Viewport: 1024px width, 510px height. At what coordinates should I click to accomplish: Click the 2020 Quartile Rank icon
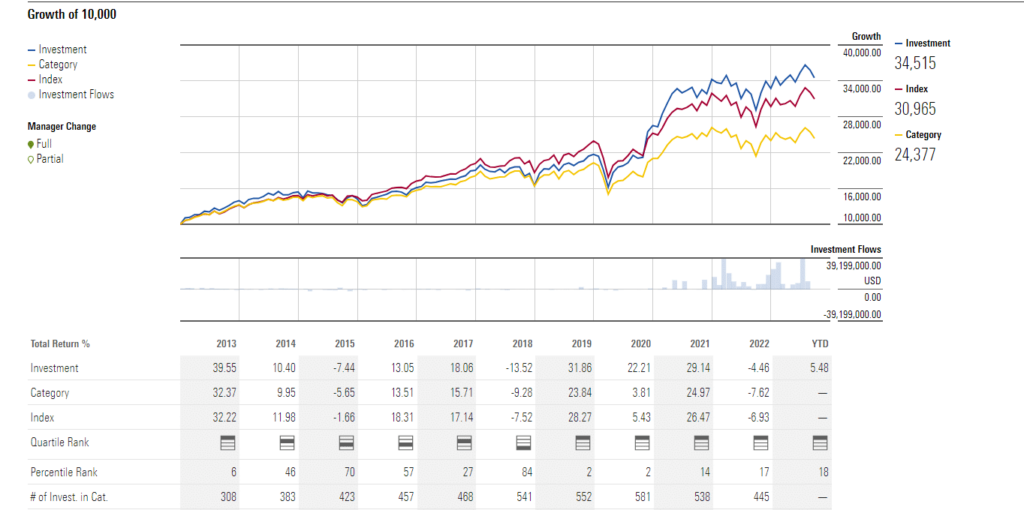(x=640, y=441)
